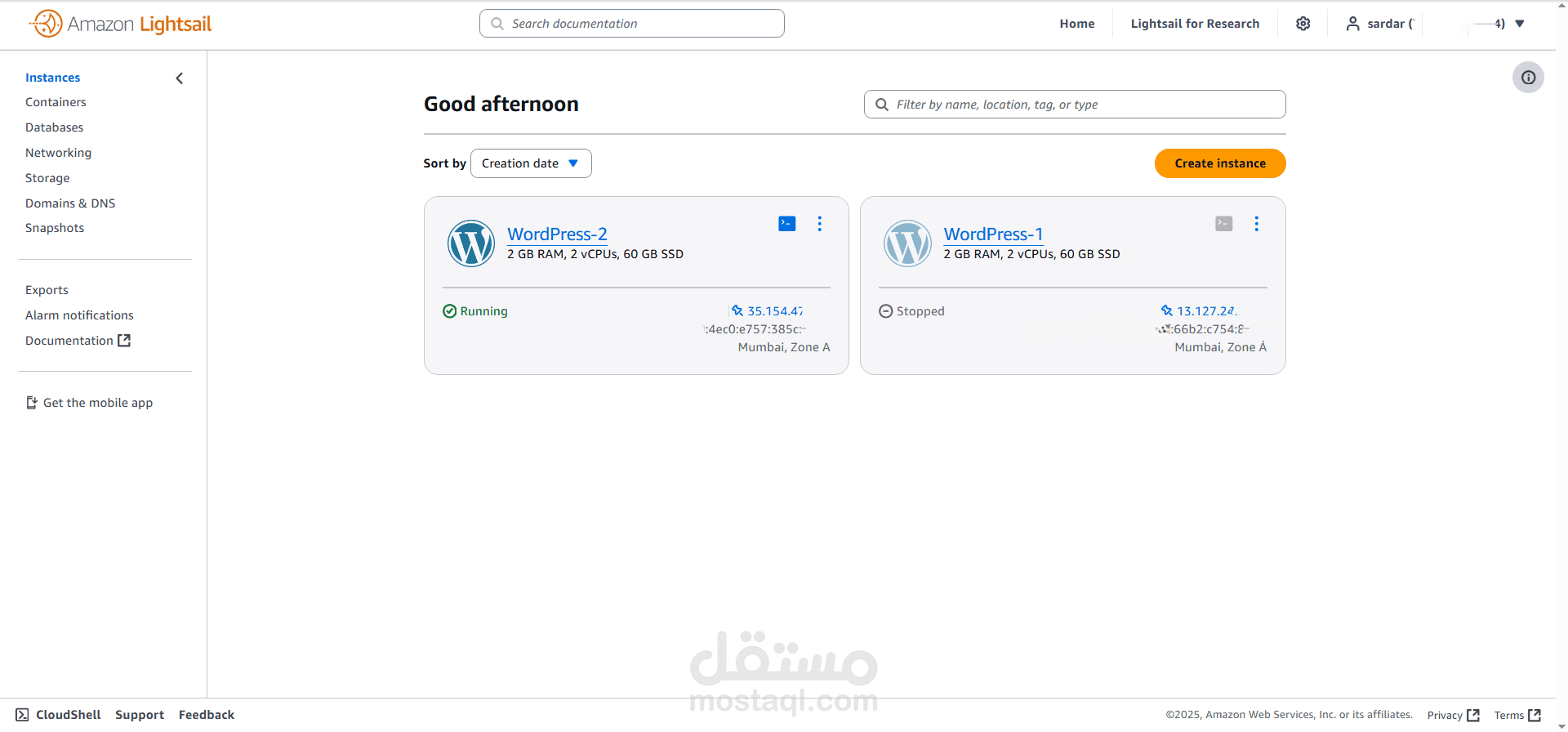
Task: Open Containers in the sidebar
Action: (x=56, y=102)
